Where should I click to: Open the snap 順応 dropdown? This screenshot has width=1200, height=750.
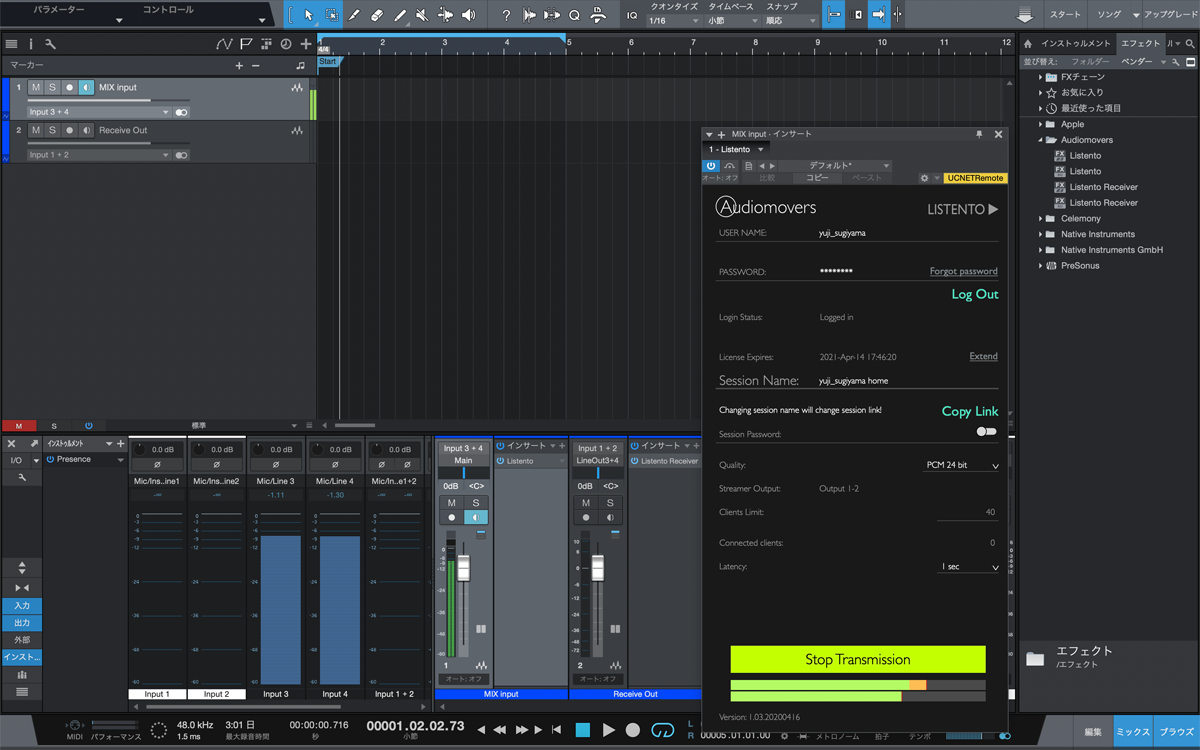791,20
